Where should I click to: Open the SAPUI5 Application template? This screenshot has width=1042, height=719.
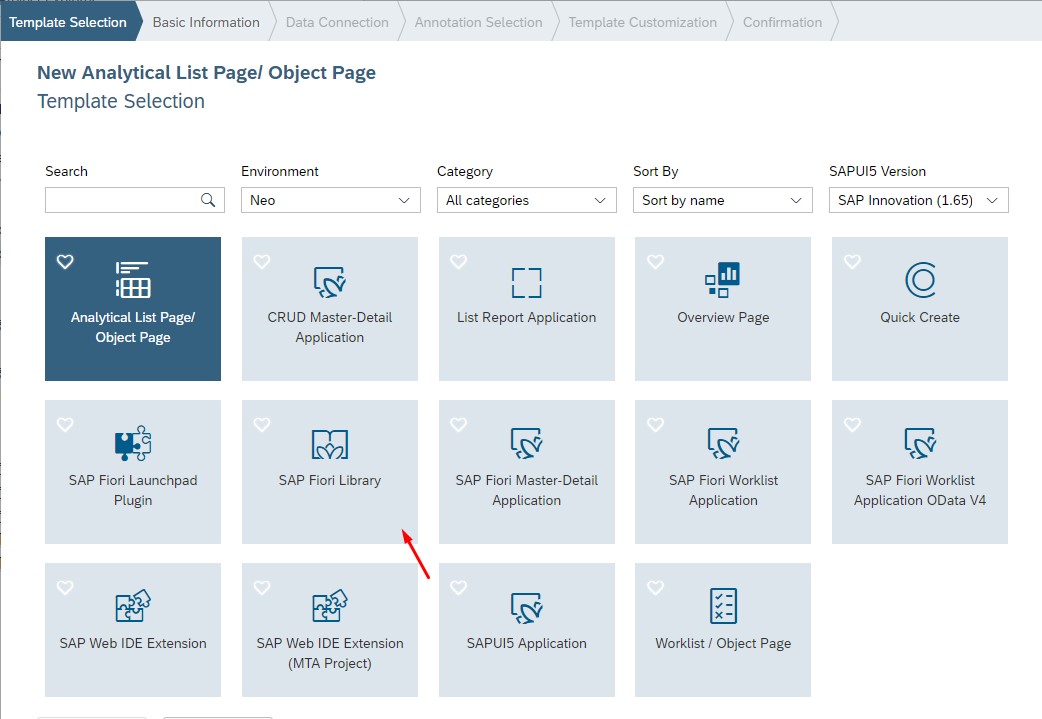pyautogui.click(x=526, y=630)
